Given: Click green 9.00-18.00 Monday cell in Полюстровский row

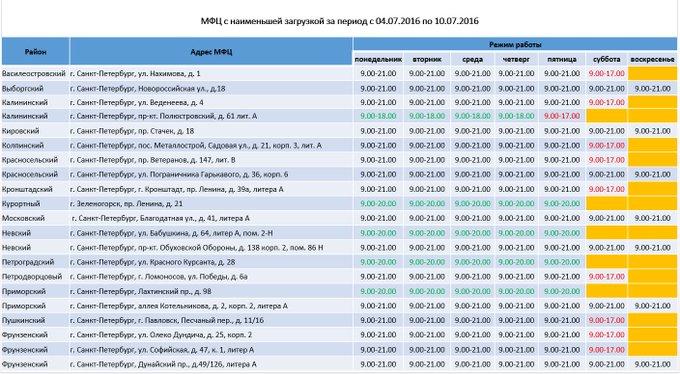Looking at the screenshot, I should click(378, 116).
